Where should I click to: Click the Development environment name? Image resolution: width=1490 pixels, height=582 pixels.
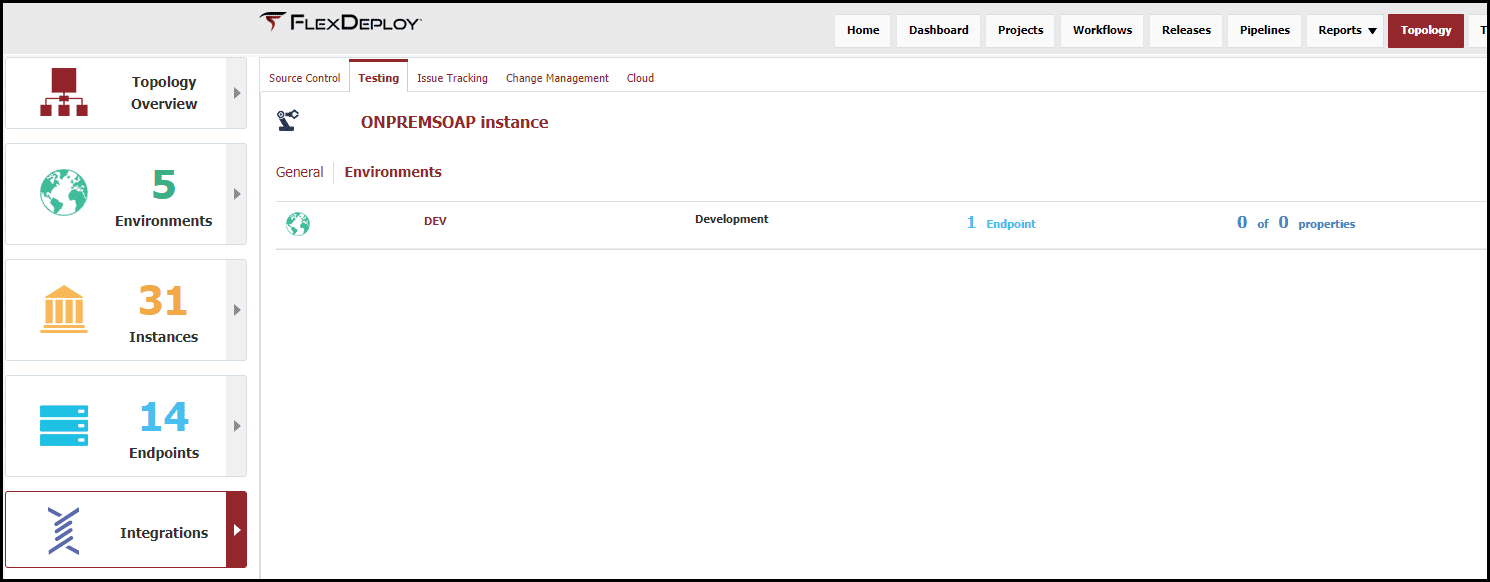[732, 219]
